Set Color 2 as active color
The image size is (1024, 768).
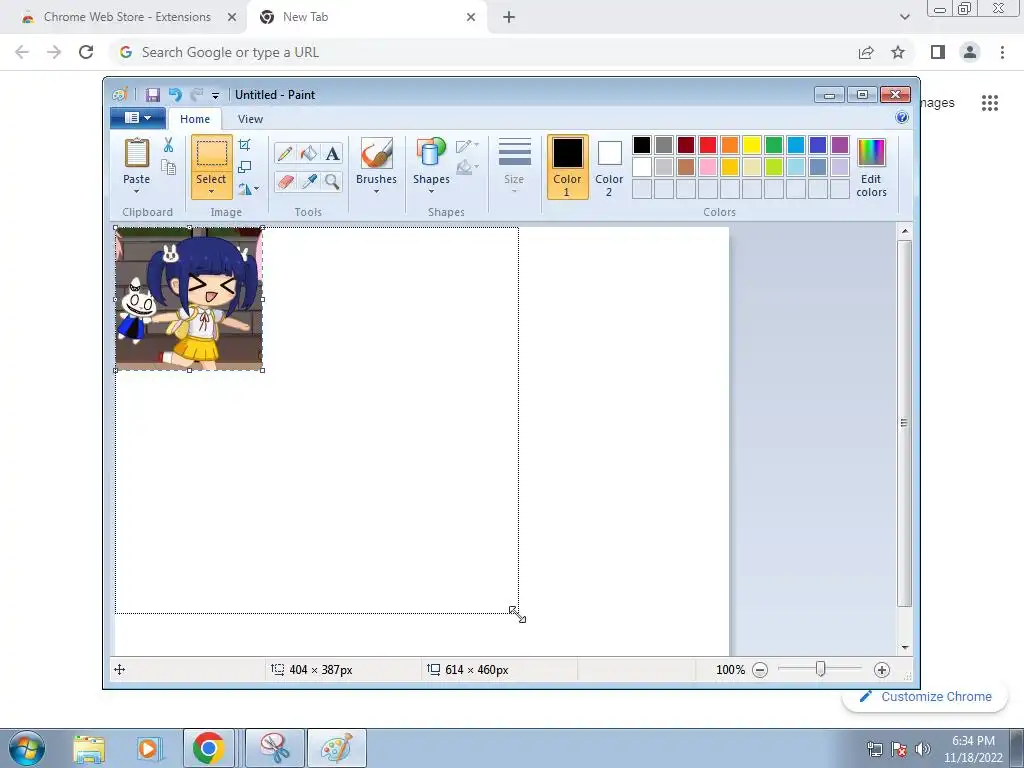[609, 167]
